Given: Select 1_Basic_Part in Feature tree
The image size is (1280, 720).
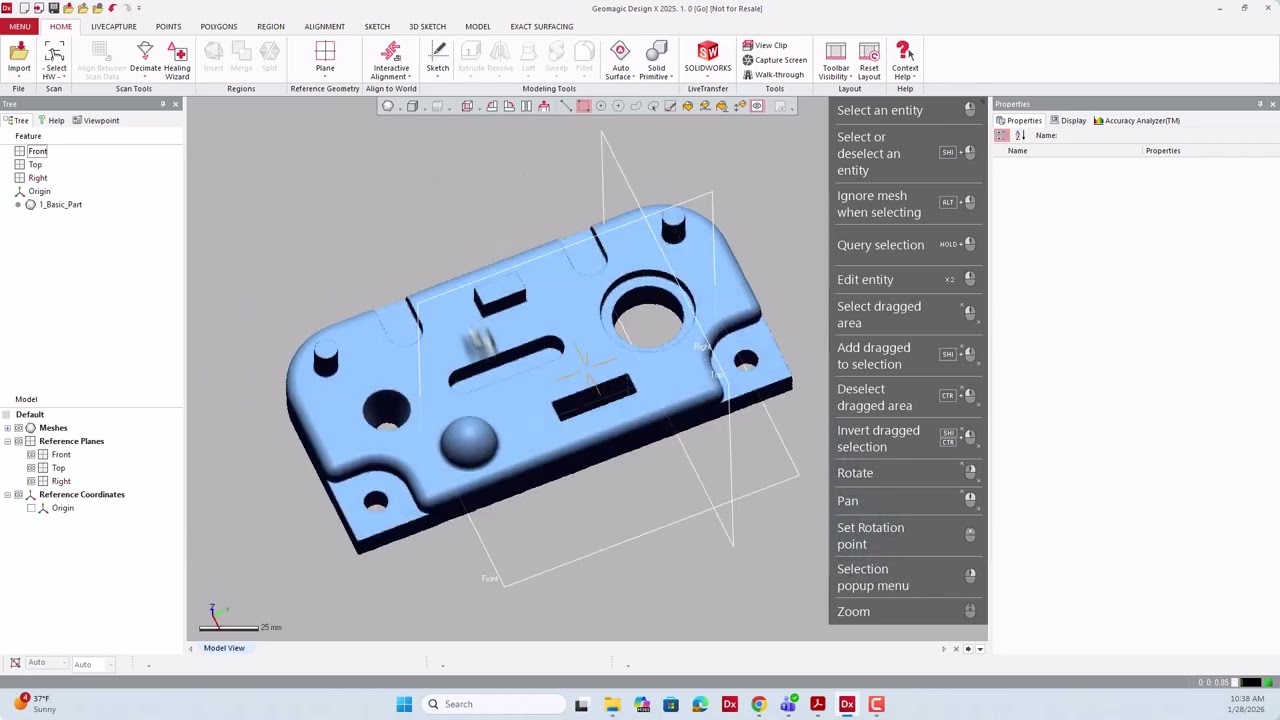Looking at the screenshot, I should tap(61, 205).
